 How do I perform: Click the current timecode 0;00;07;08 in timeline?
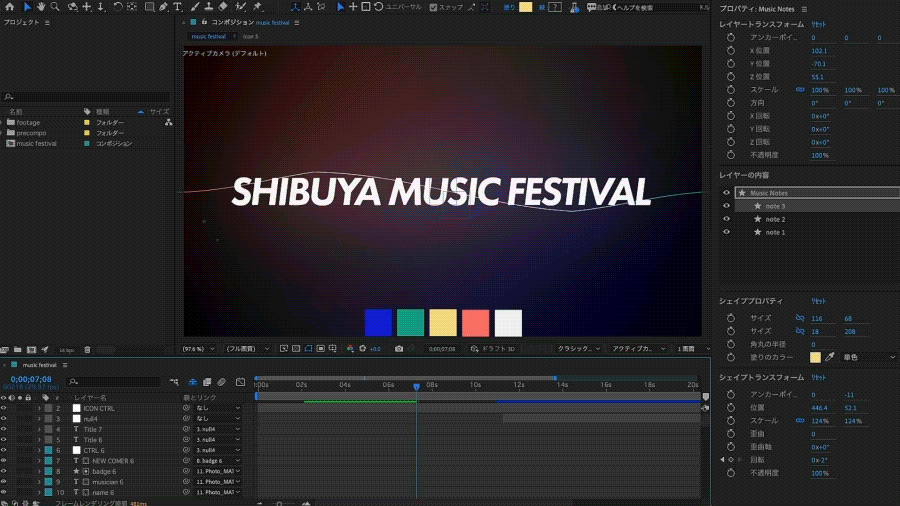click(x=31, y=379)
